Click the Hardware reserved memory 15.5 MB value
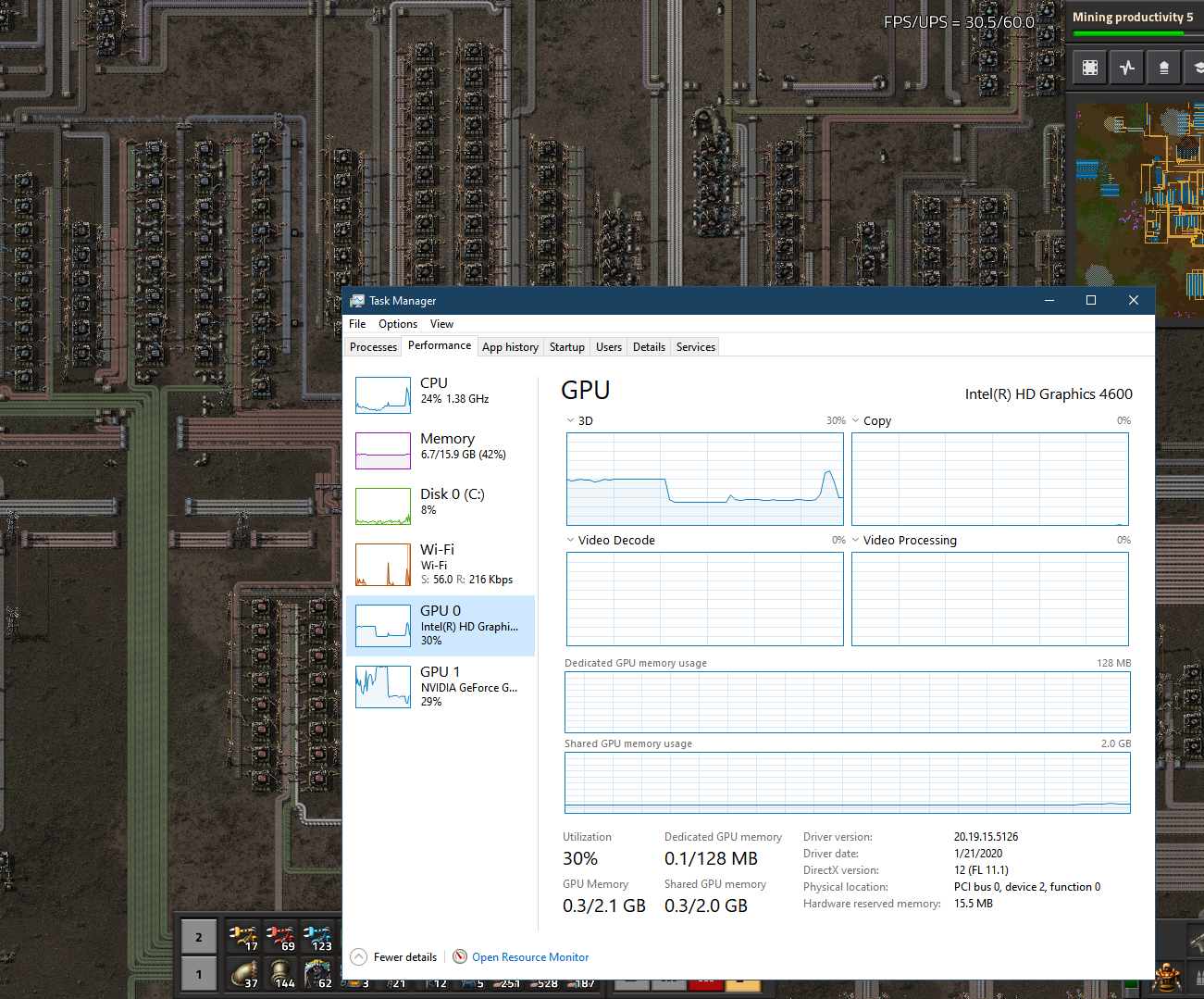The image size is (1204, 999). point(974,904)
